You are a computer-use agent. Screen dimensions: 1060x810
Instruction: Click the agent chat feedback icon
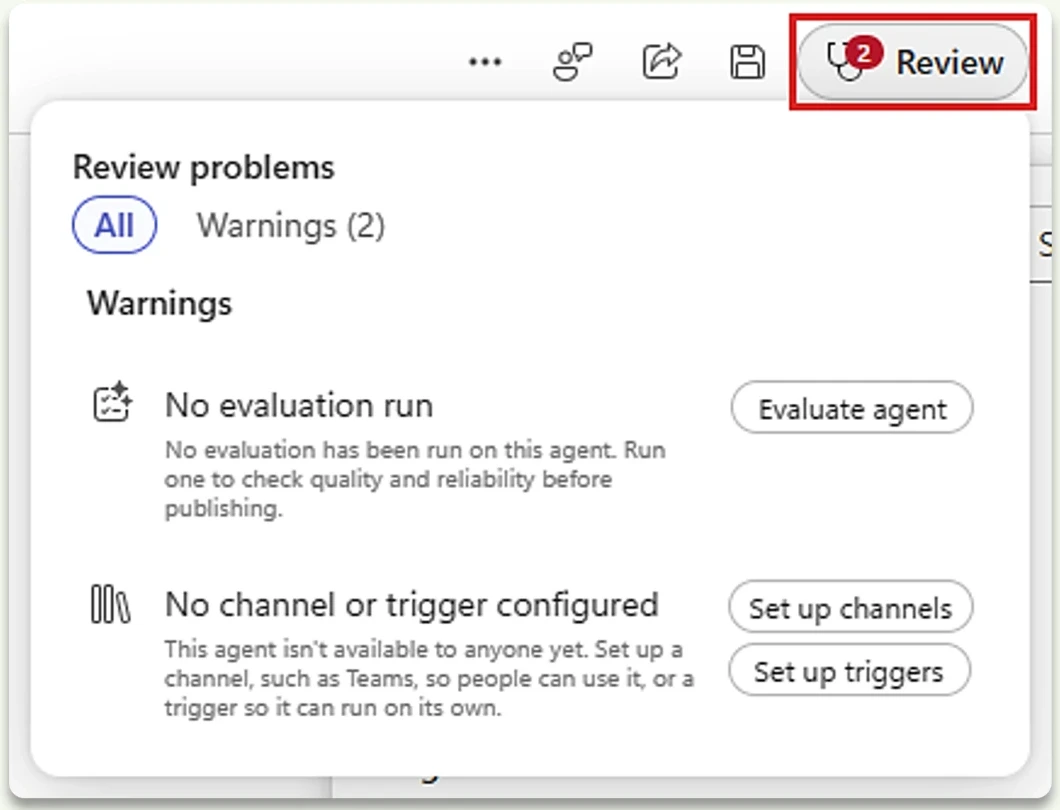(x=572, y=62)
